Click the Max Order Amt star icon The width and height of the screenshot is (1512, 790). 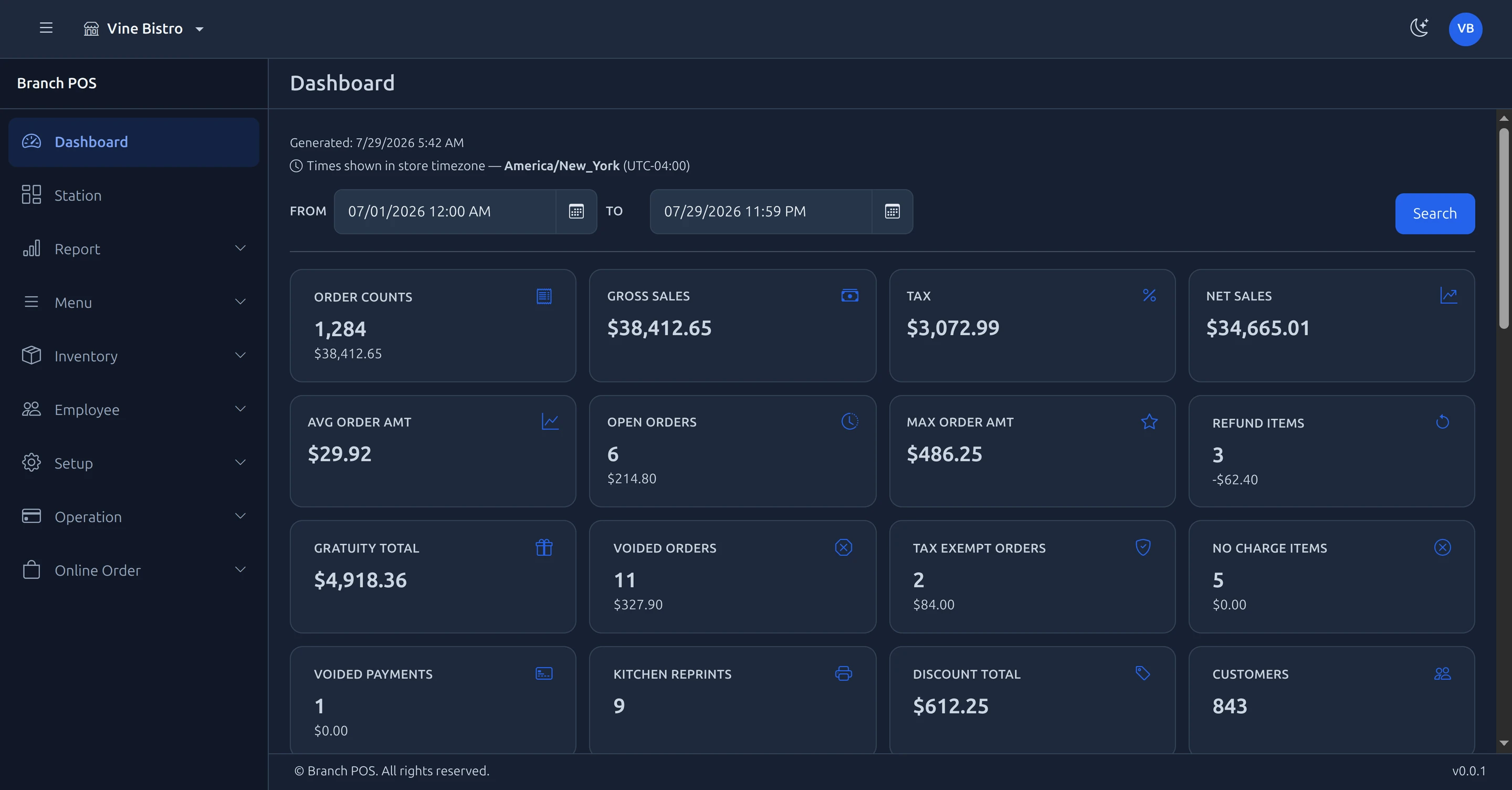pyautogui.click(x=1149, y=421)
